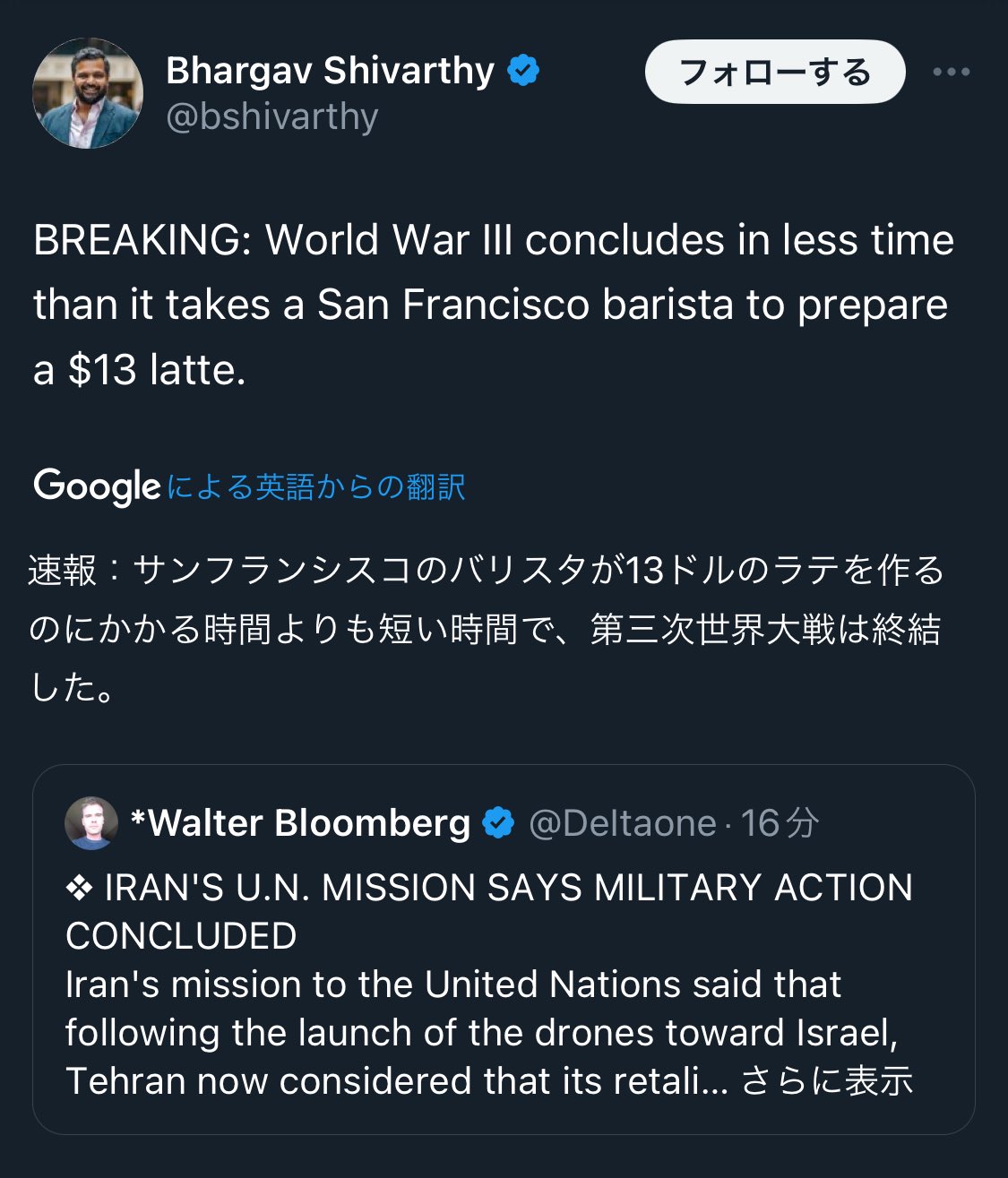Open the IRAN'S U.N. MISSION headline in the quote

[x=508, y=888]
